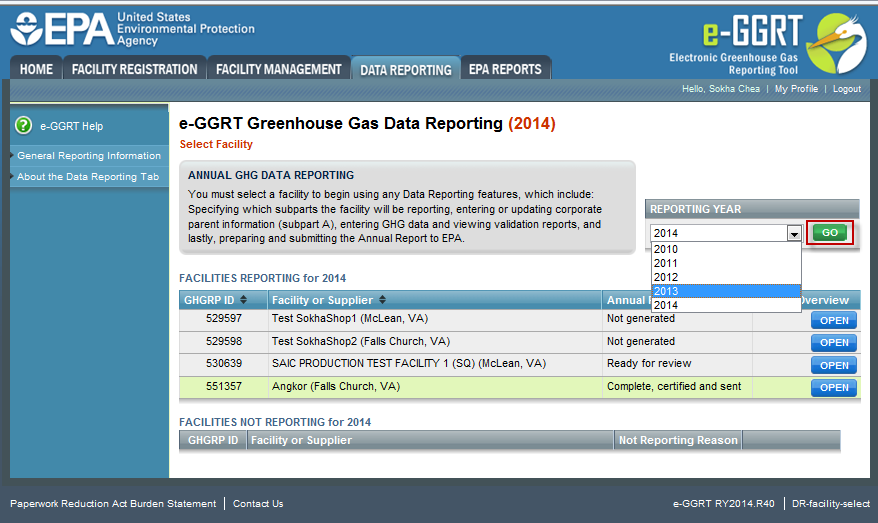Select the Data Reporting tab
This screenshot has height=523, width=878.
(405, 70)
